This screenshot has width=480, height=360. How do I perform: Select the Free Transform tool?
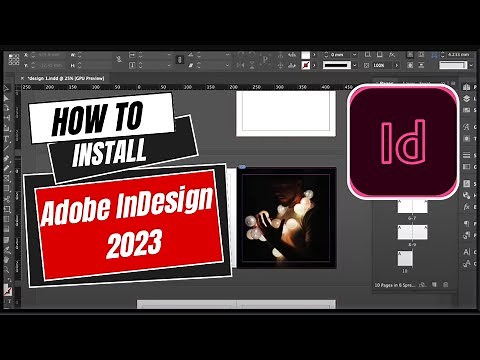(6, 209)
